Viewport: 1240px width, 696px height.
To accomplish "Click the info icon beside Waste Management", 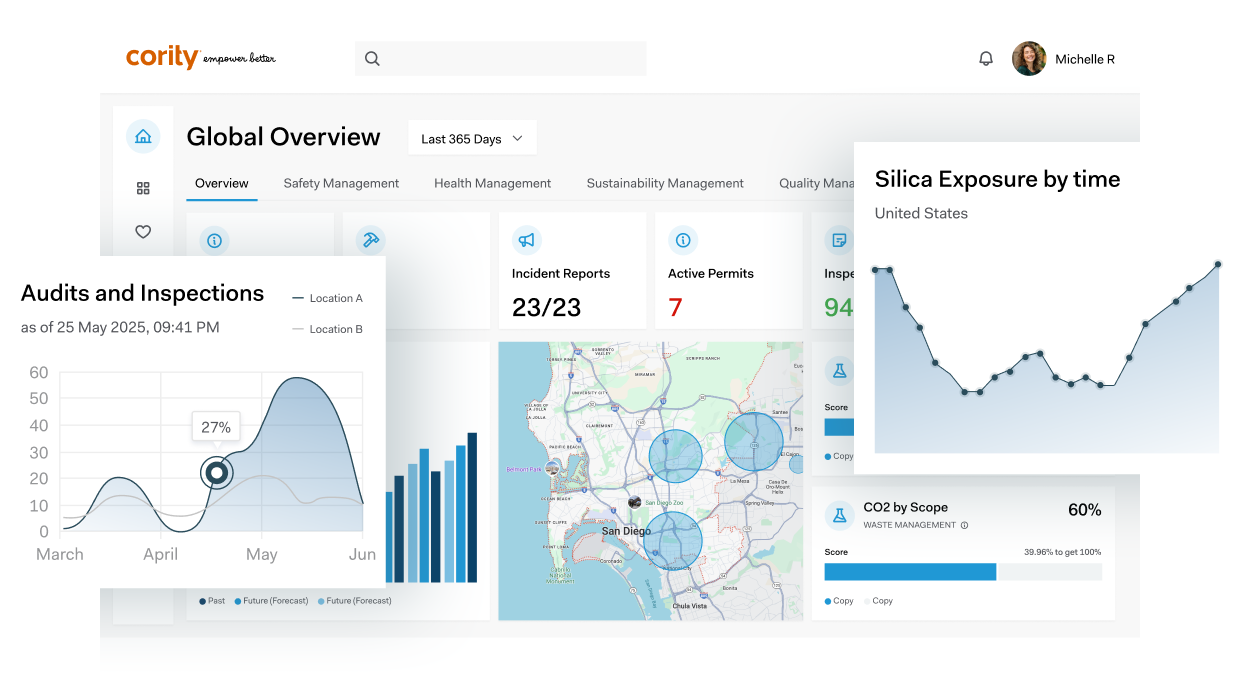I will tap(964, 525).
